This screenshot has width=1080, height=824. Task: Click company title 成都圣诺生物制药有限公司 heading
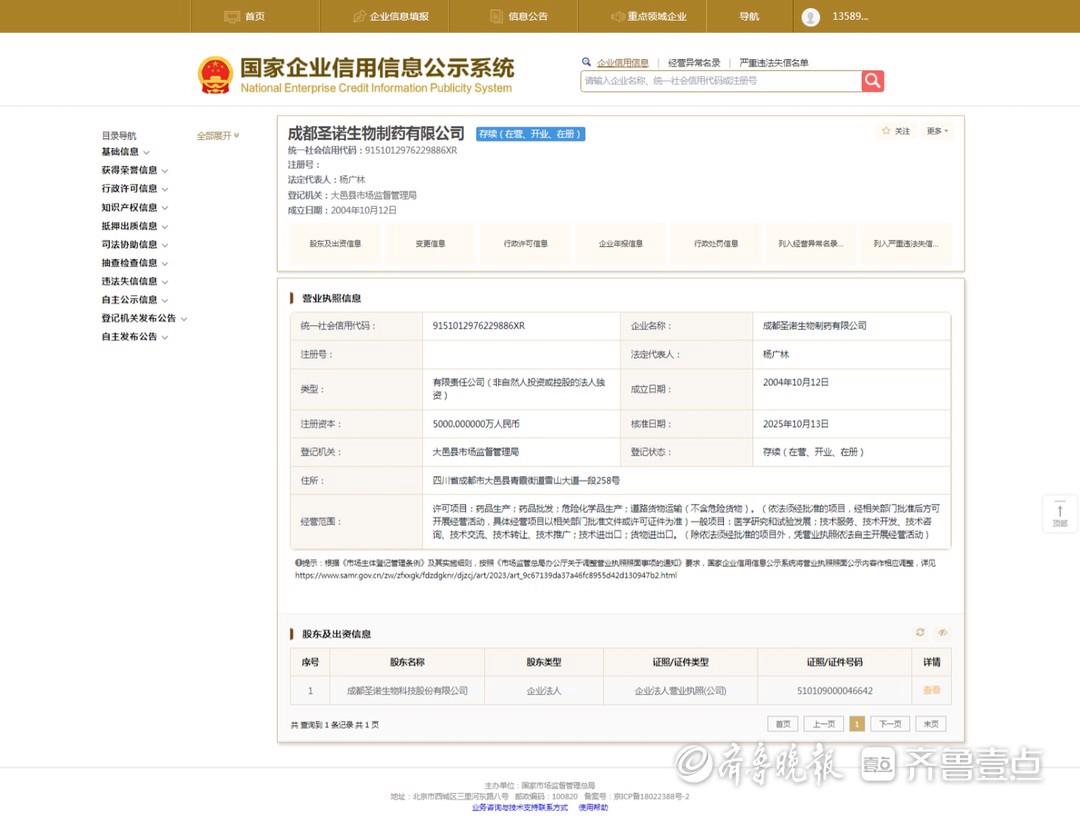pos(376,133)
